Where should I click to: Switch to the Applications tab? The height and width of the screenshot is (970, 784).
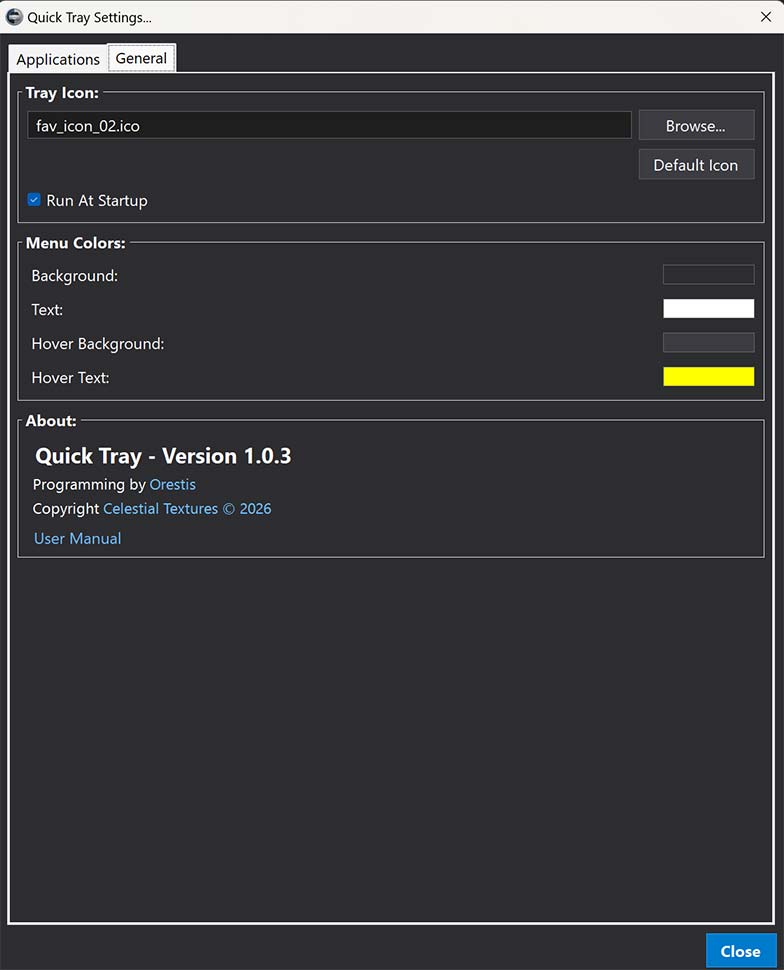pyautogui.click(x=58, y=59)
